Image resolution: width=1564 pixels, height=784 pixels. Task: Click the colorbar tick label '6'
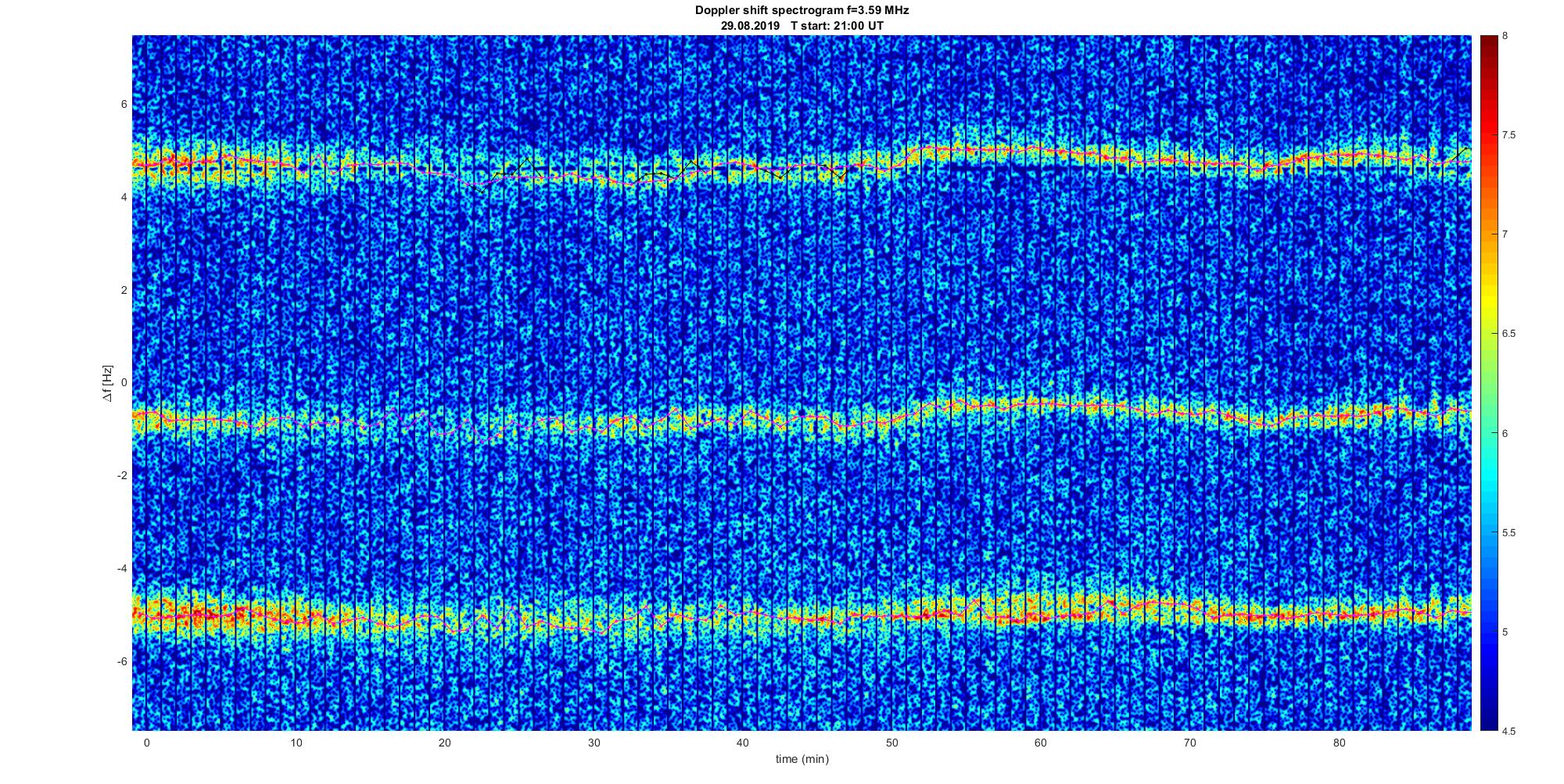[x=1505, y=433]
